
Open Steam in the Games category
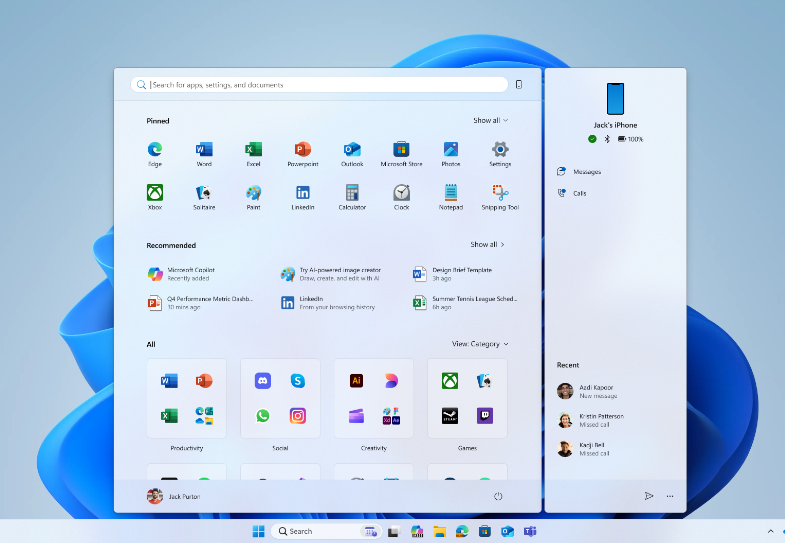(450, 416)
